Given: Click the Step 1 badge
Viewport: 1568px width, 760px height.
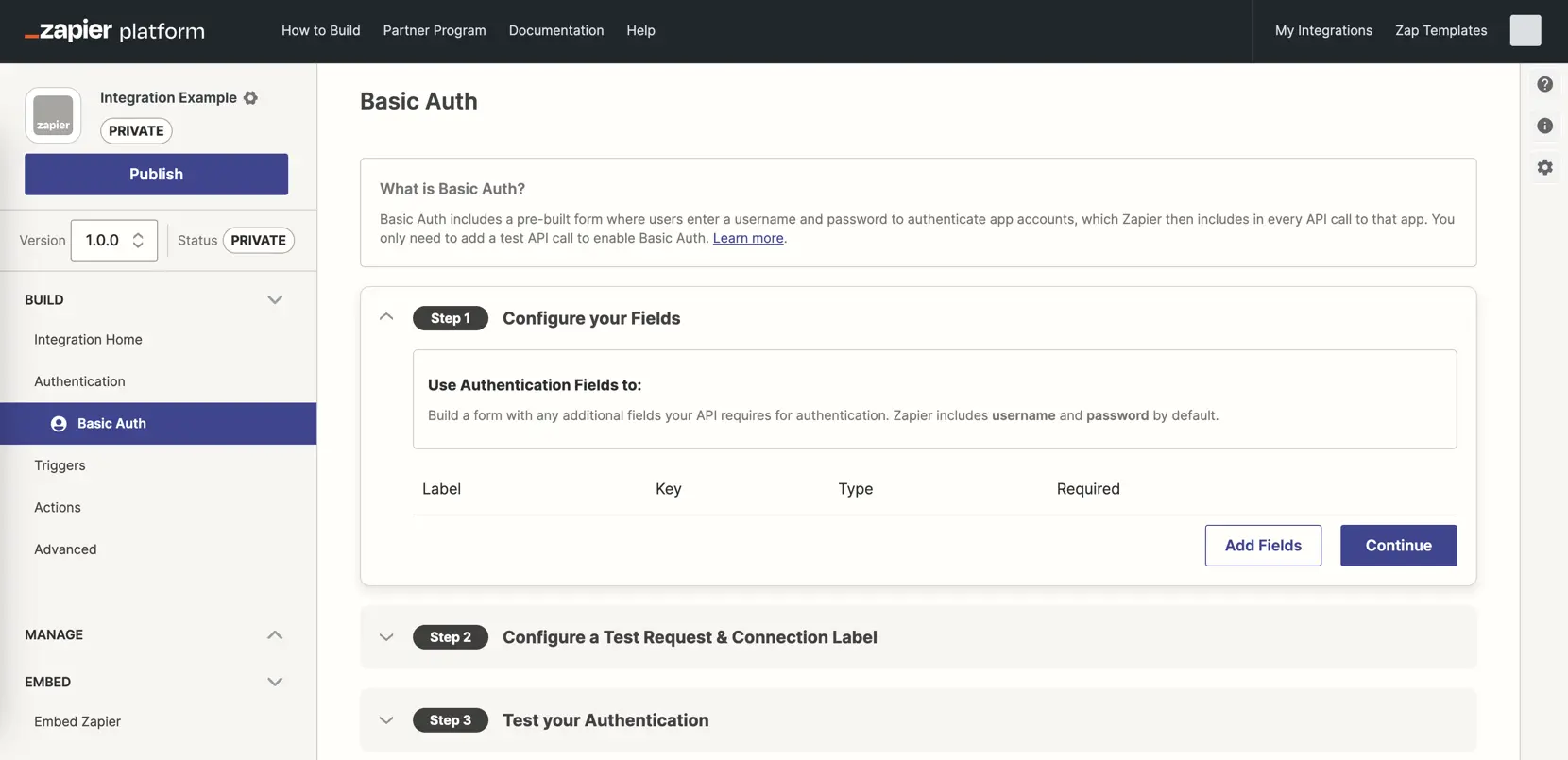Looking at the screenshot, I should coord(451,318).
